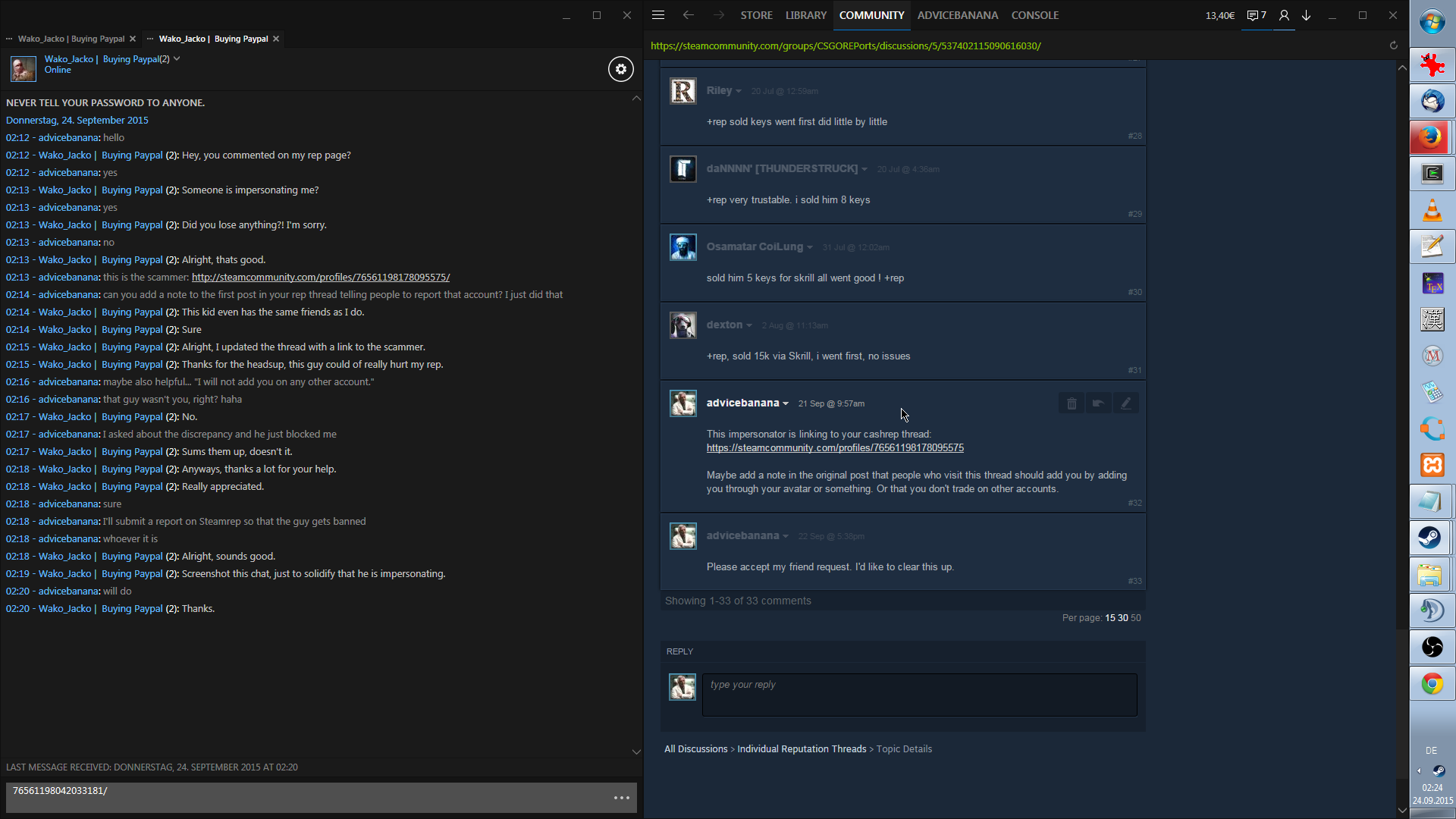This screenshot has width=1456, height=819.
Task: Set comments per page to 50
Action: click(1136, 618)
